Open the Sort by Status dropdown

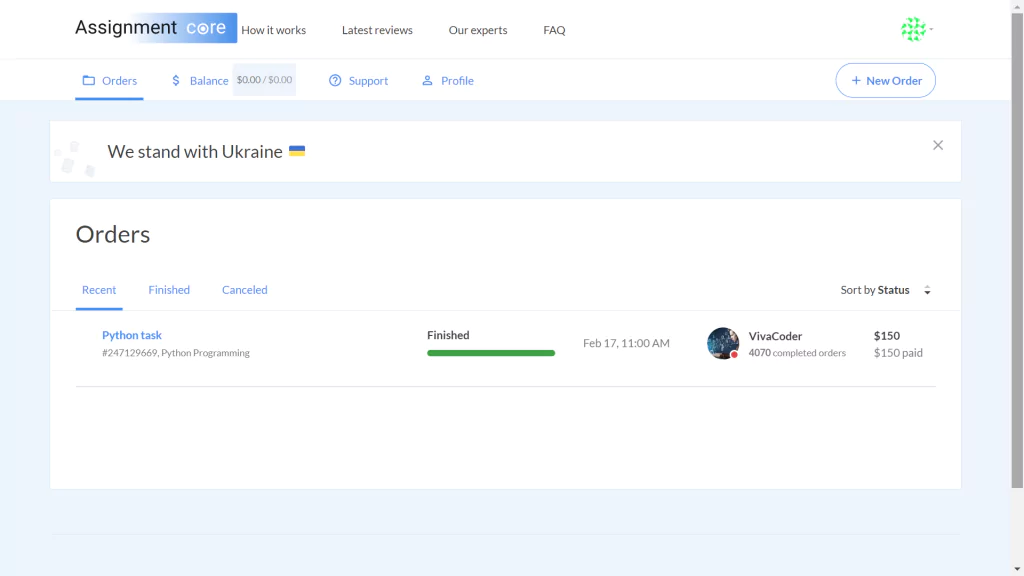[x=886, y=290]
